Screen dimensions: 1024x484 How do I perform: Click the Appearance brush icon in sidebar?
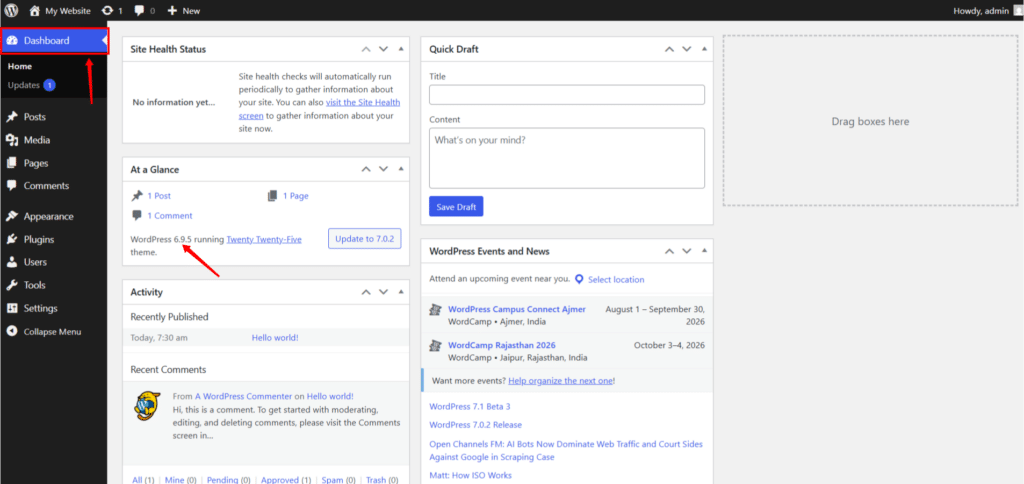tap(11, 216)
